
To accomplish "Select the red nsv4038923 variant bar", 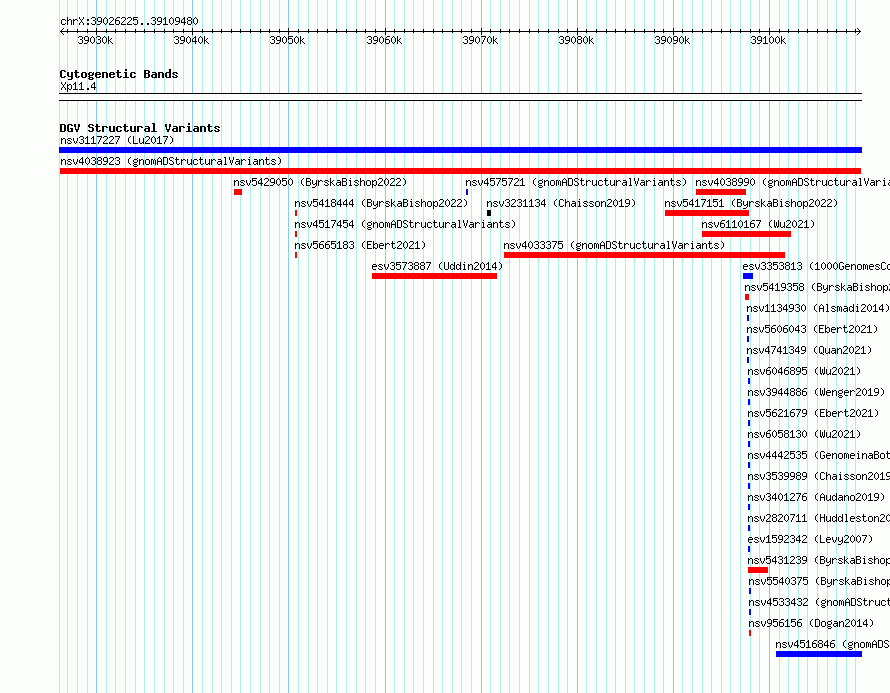I will click(x=460, y=171).
